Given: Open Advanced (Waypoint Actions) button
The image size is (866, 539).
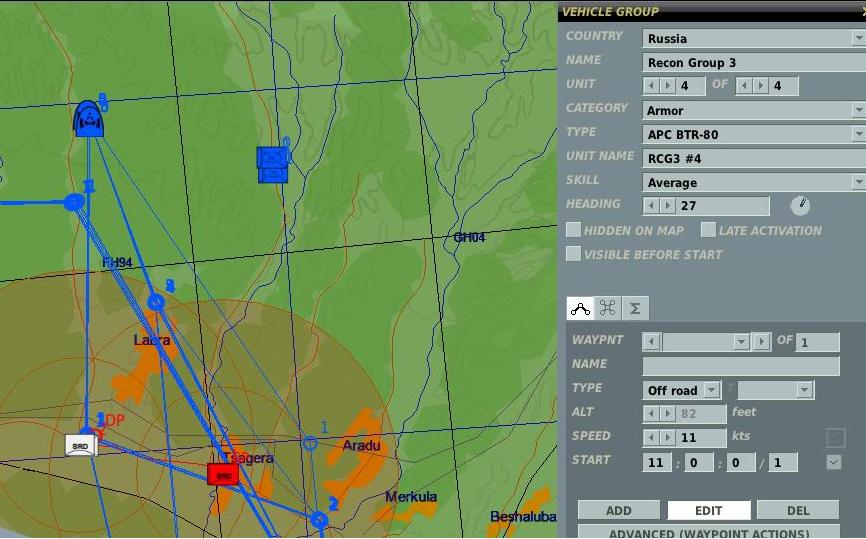Looking at the screenshot, I should pyautogui.click(x=709, y=532).
